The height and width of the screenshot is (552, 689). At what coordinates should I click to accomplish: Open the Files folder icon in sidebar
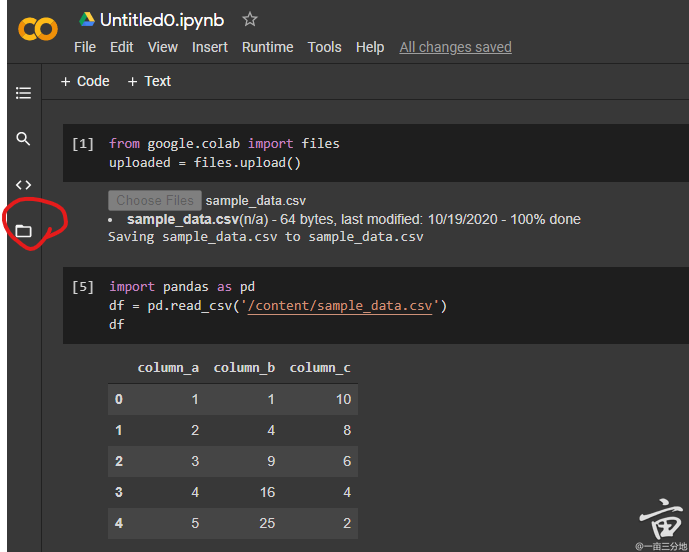pos(23,231)
